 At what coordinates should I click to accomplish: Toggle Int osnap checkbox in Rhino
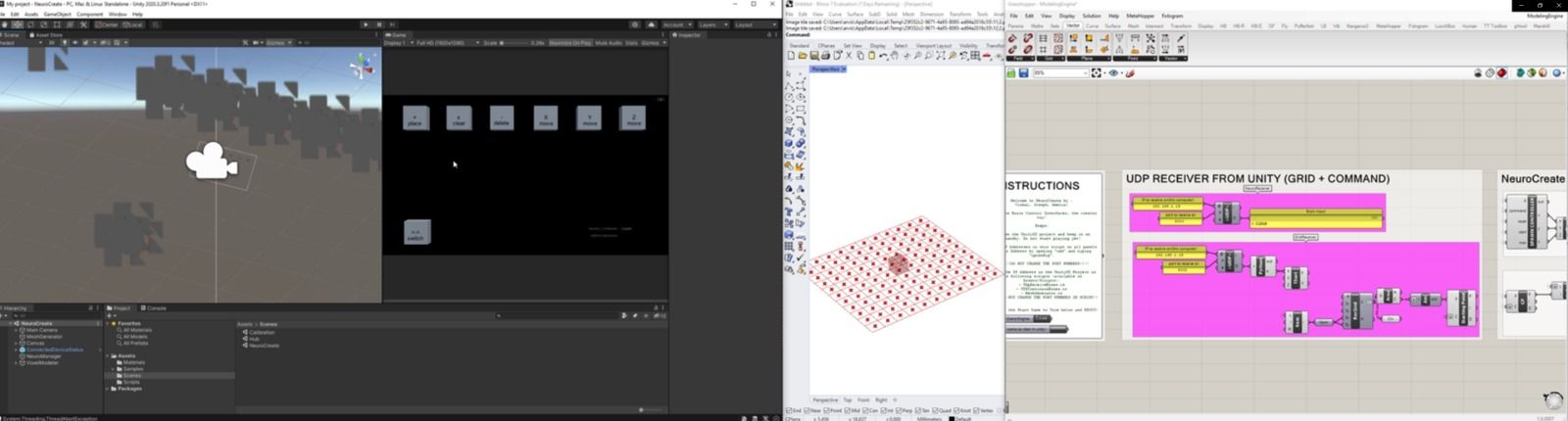tap(884, 410)
